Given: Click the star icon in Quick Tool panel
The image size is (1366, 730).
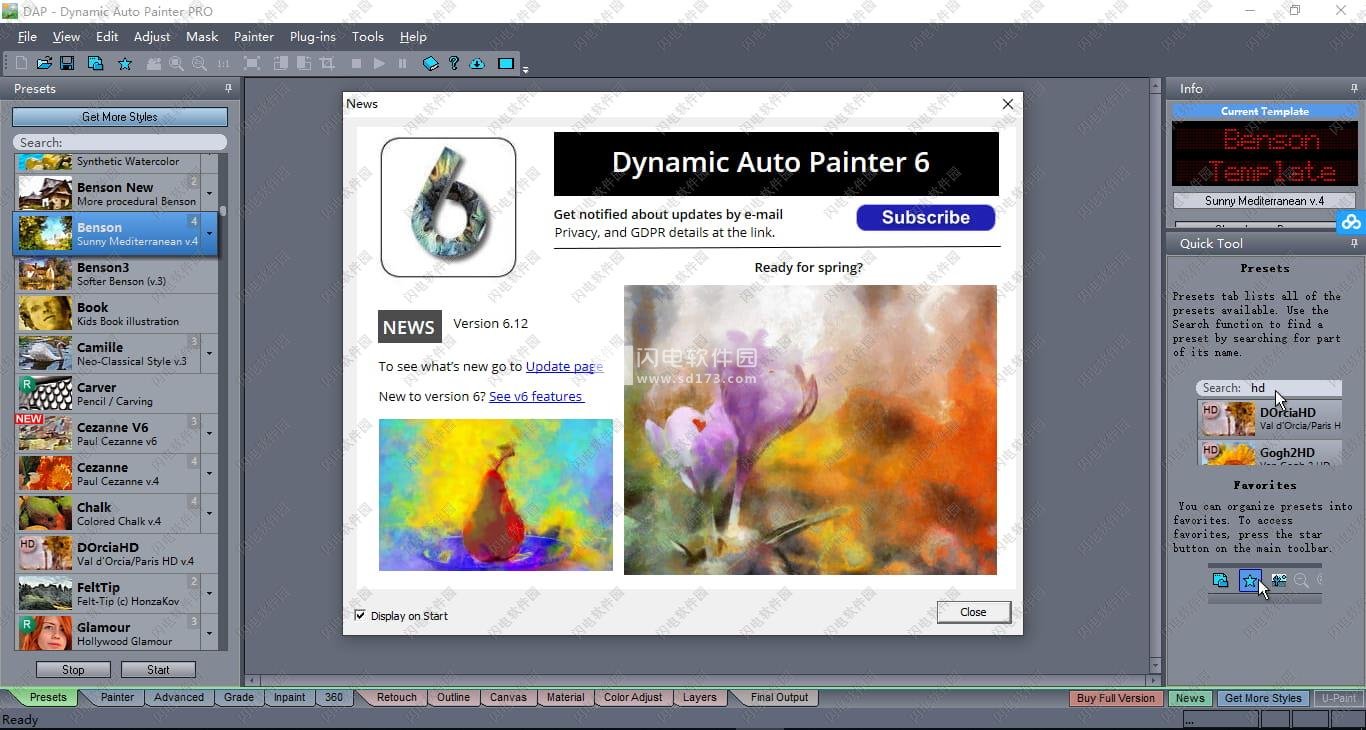Looking at the screenshot, I should tap(1249, 580).
